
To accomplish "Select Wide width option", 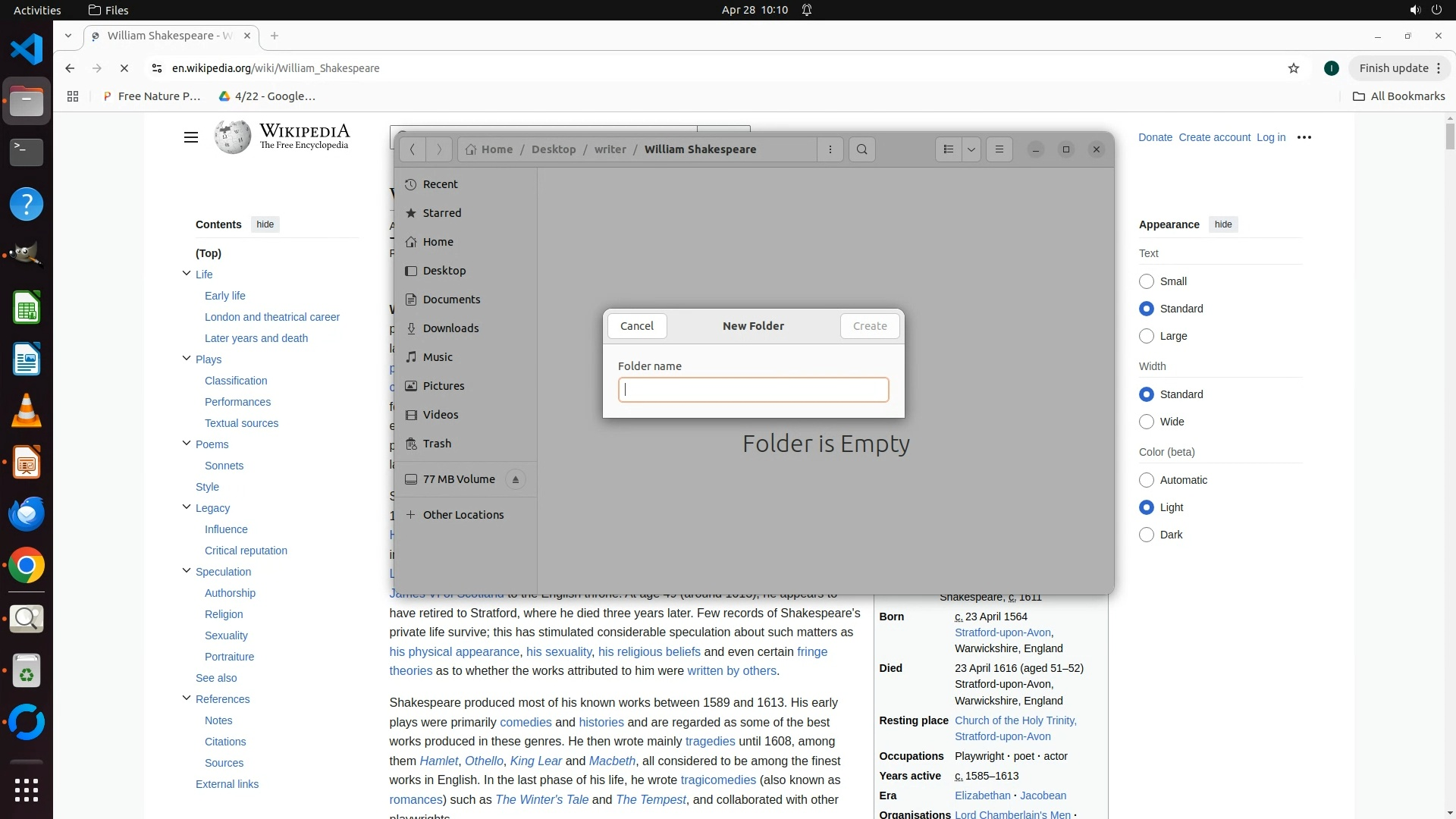I will tap(1147, 422).
